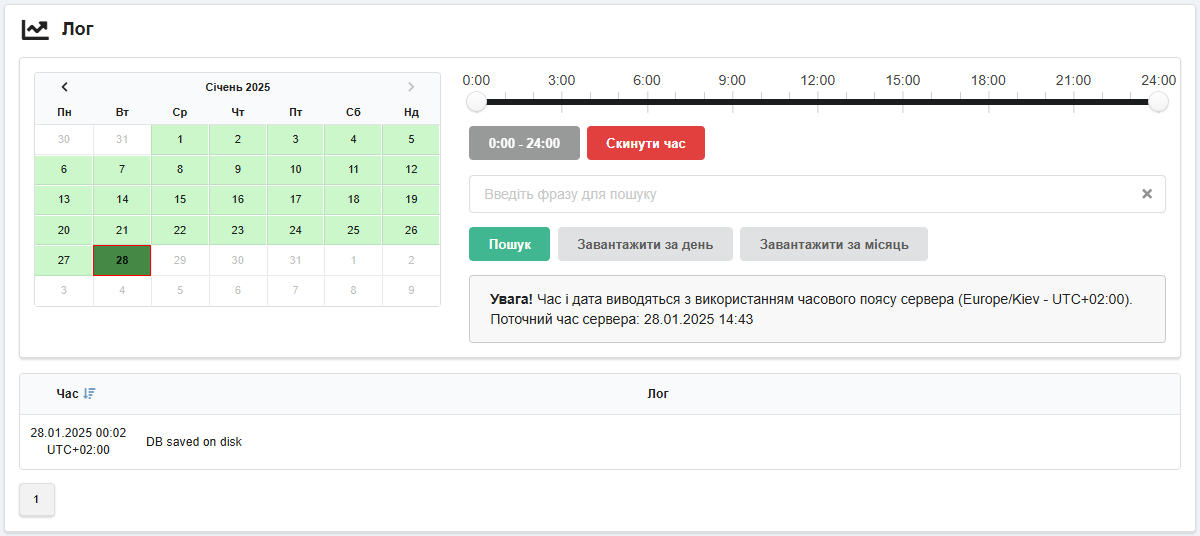Select January 15 in the calendar

(180, 200)
